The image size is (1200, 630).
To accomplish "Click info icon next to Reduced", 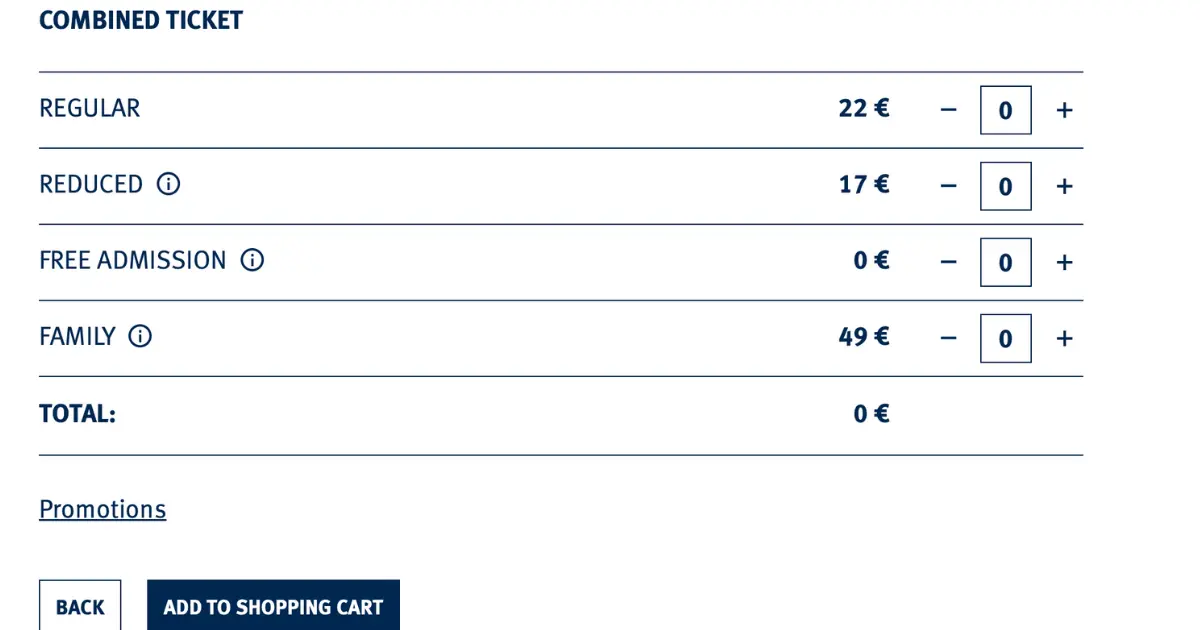I will [169, 184].
